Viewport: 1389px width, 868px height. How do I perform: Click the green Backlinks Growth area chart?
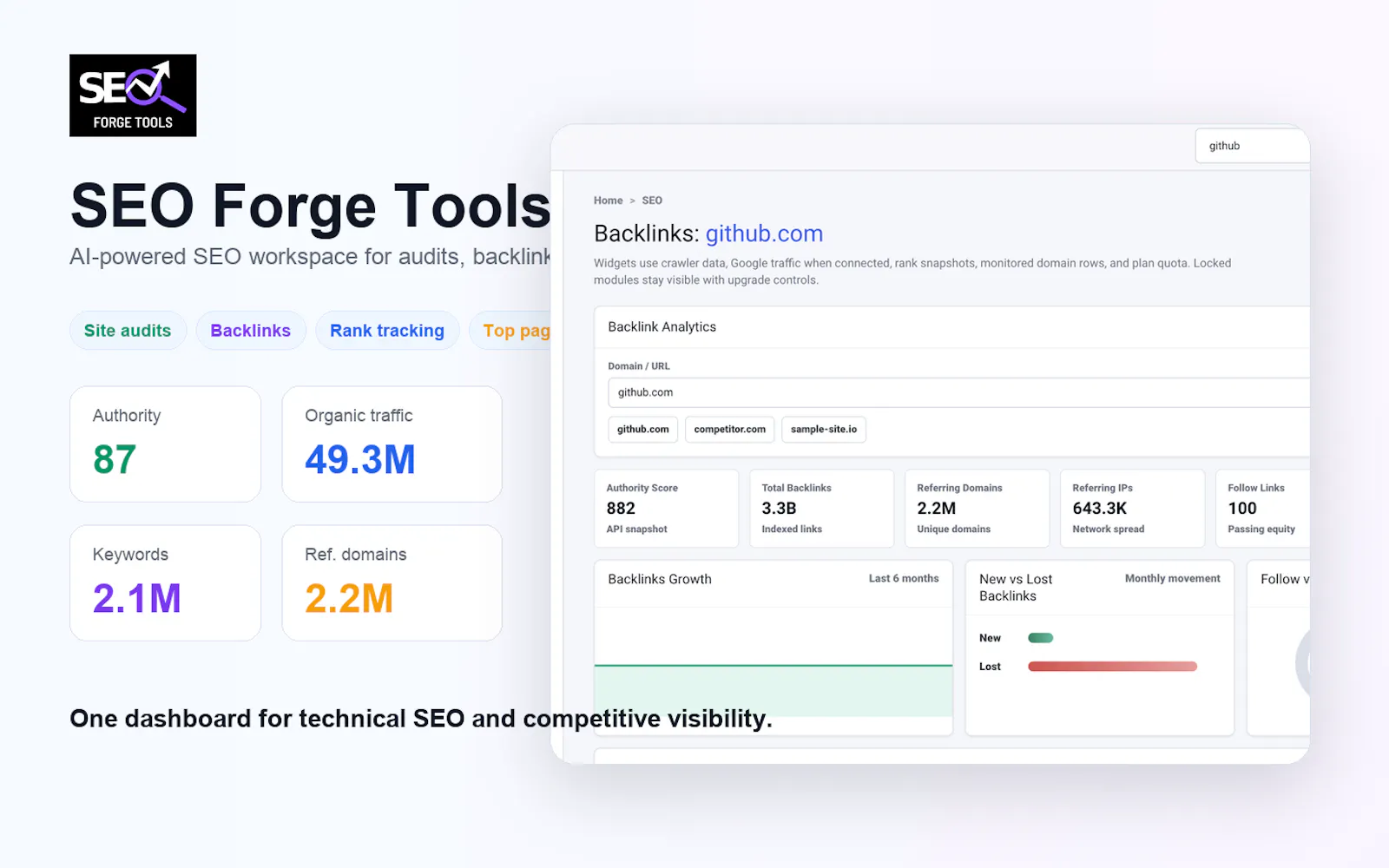[x=773, y=691]
